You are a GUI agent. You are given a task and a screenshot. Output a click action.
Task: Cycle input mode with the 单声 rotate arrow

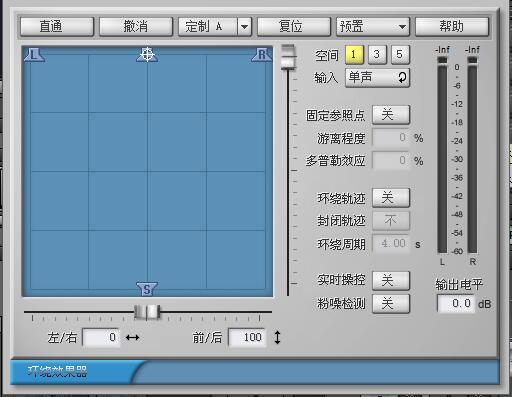coord(402,78)
